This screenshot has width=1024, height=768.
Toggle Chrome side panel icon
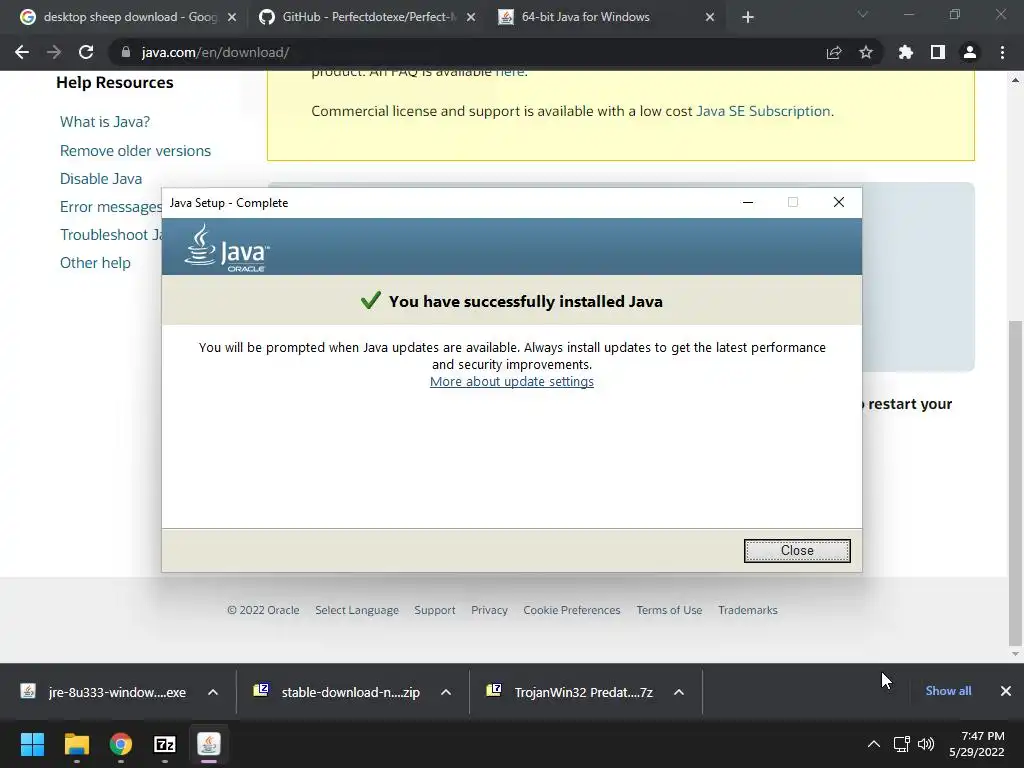coord(938,52)
